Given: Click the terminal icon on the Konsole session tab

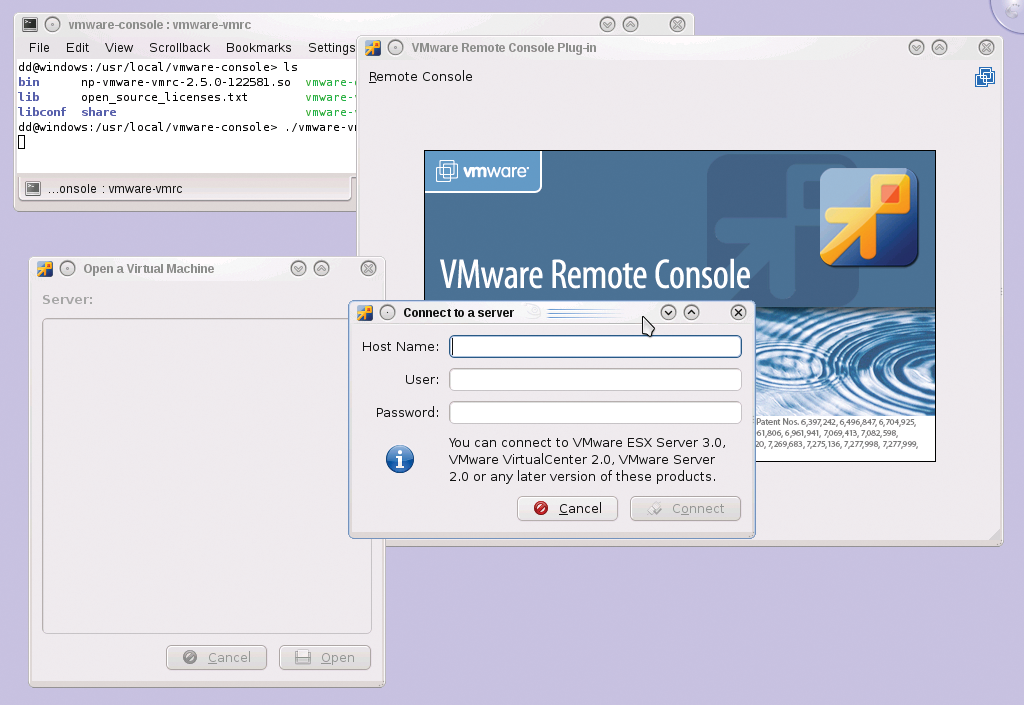Looking at the screenshot, I should pyautogui.click(x=33, y=189).
